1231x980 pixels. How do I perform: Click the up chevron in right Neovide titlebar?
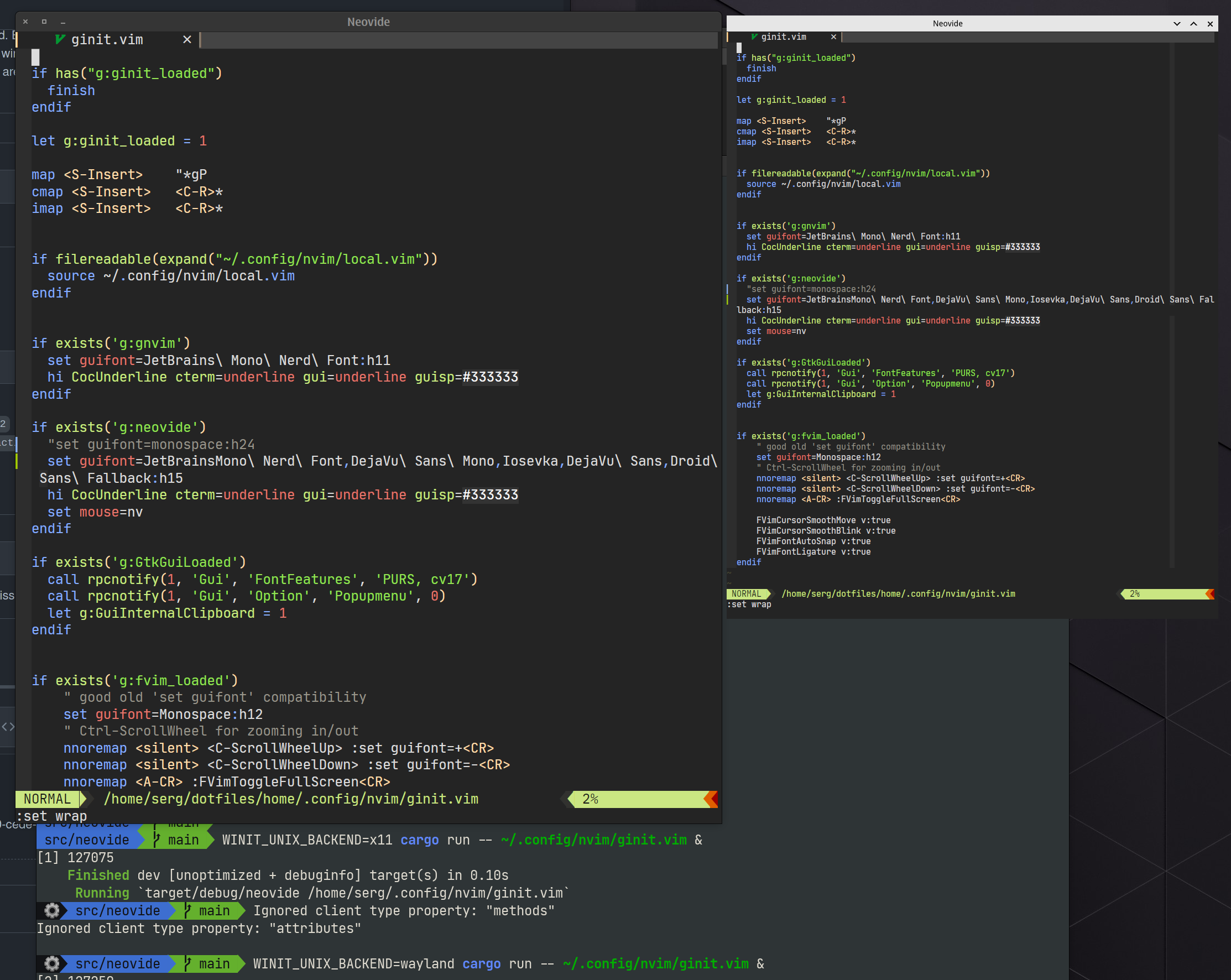tap(1193, 23)
